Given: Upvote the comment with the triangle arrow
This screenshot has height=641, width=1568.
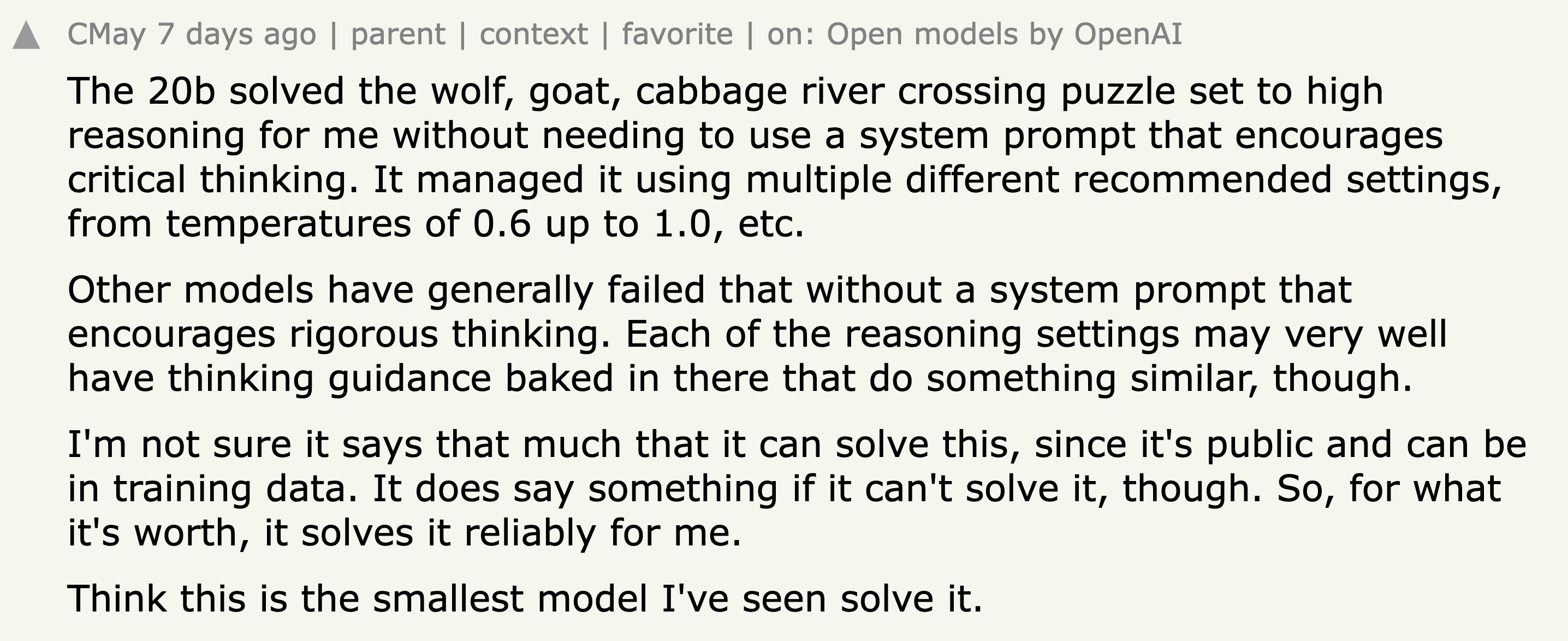Looking at the screenshot, I should tap(26, 35).
